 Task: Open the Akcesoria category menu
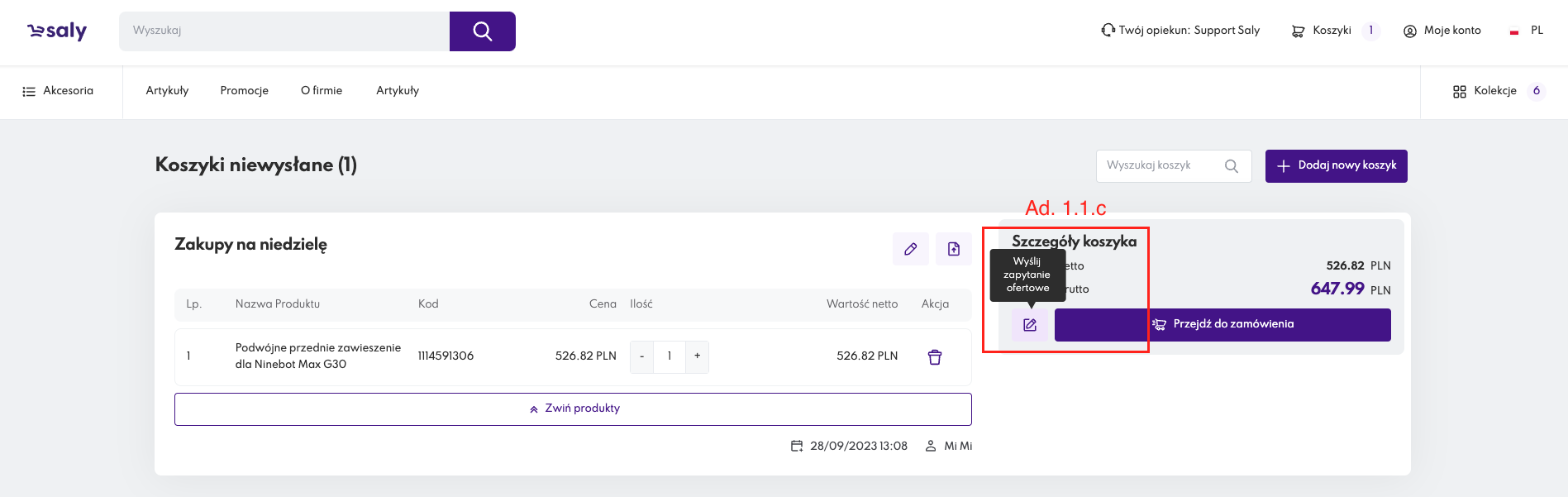click(58, 91)
